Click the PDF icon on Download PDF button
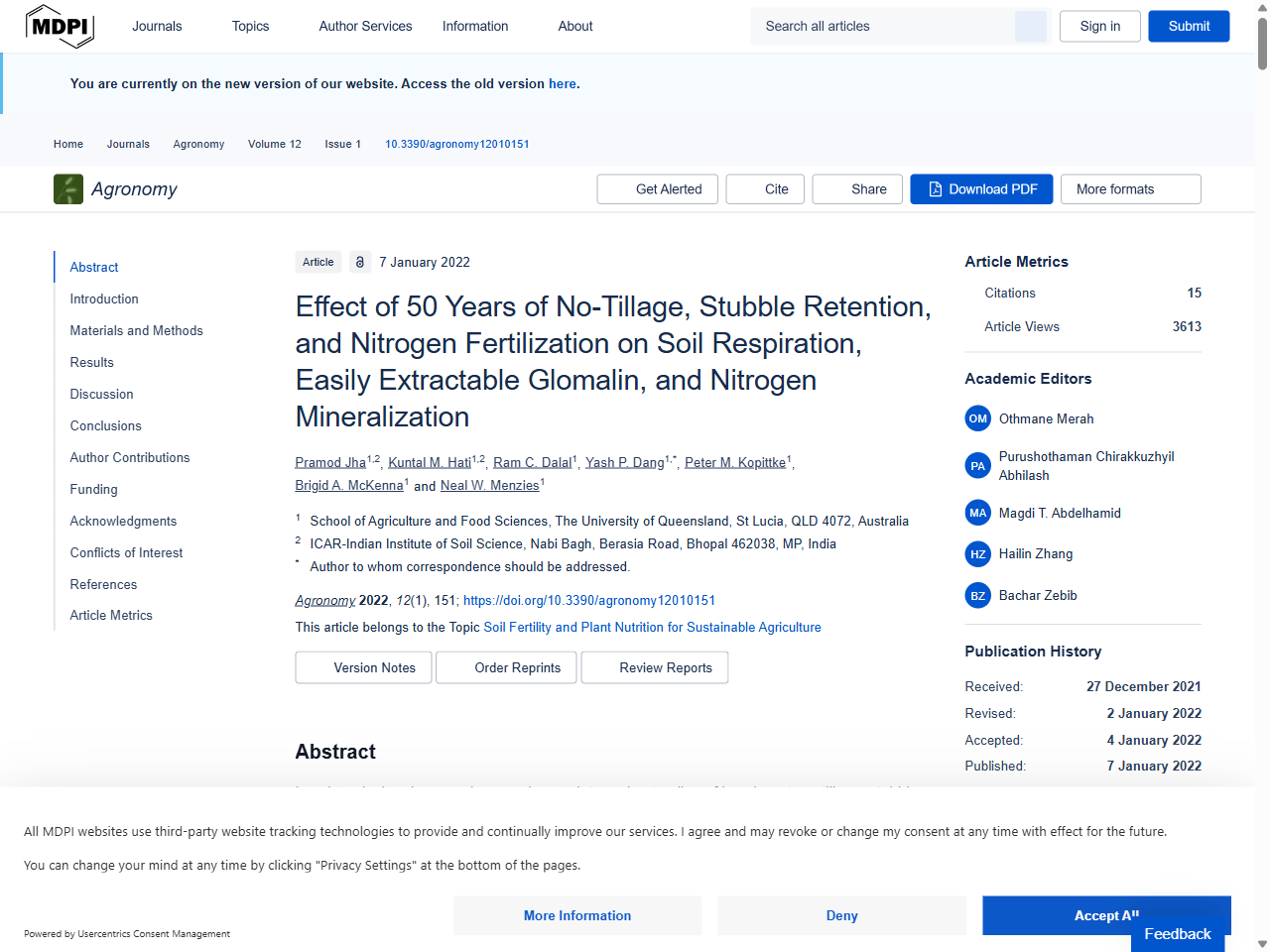 (934, 188)
